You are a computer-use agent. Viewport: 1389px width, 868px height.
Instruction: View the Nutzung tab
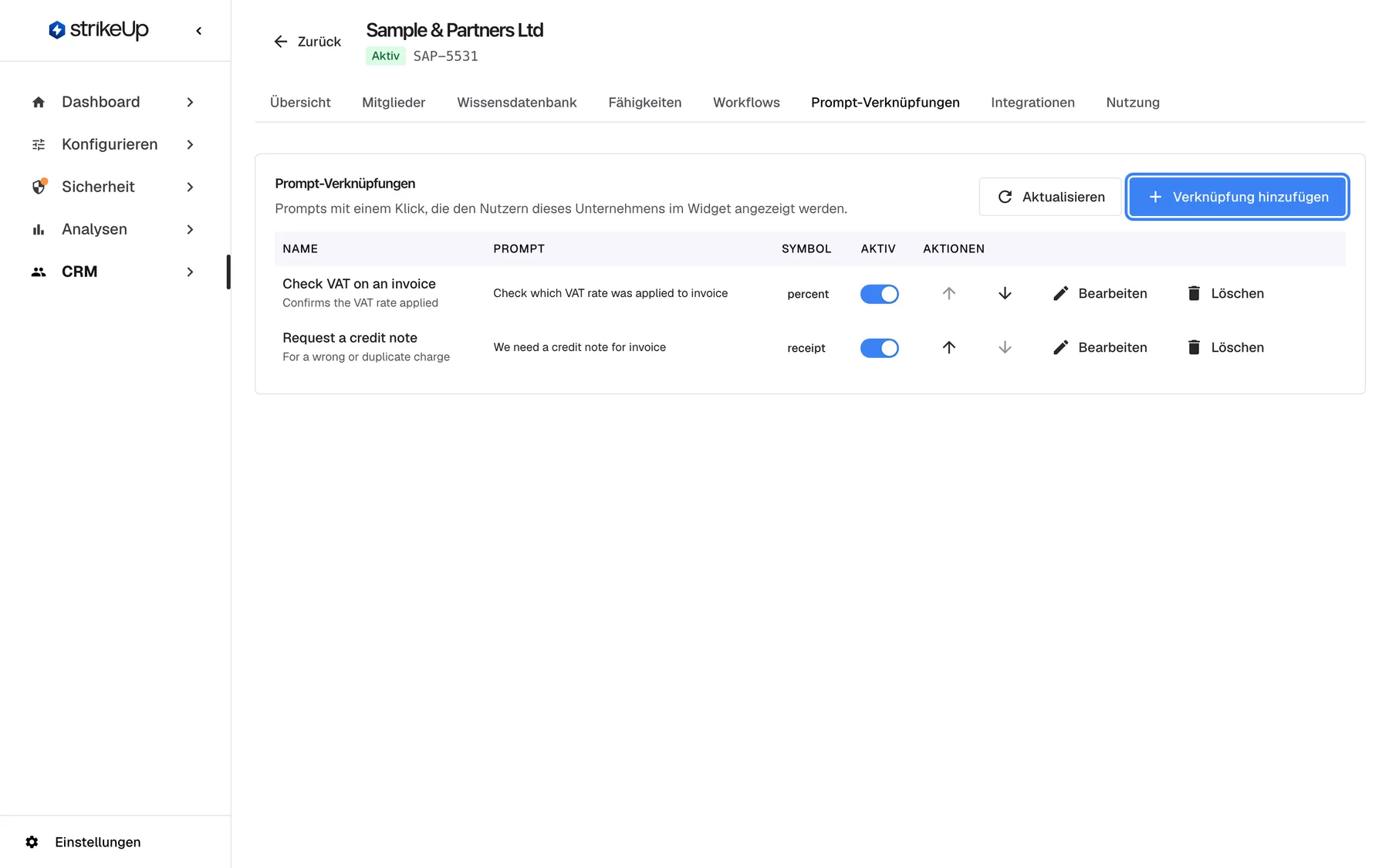click(1133, 103)
